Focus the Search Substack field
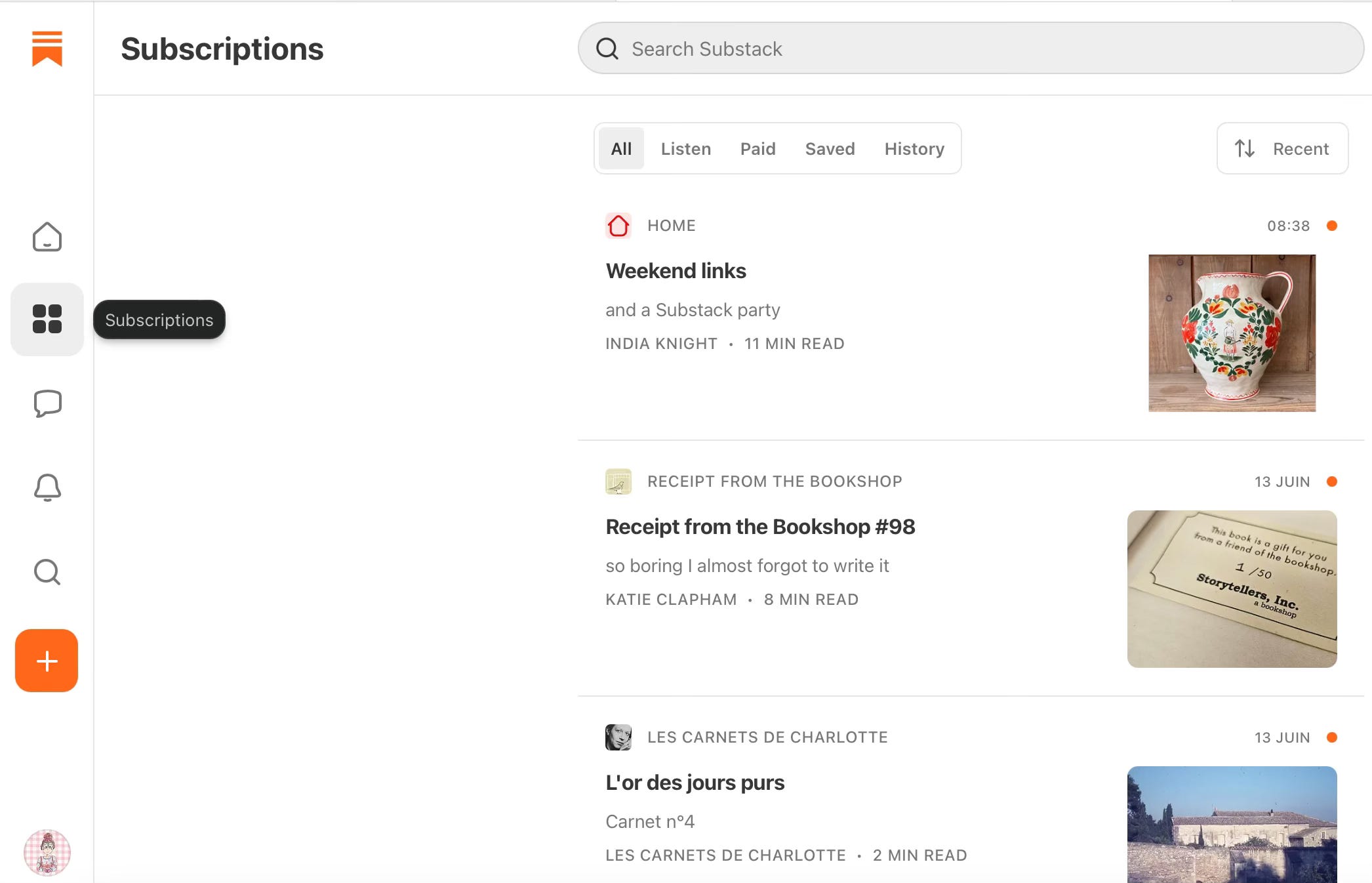1372x883 pixels. click(971, 49)
